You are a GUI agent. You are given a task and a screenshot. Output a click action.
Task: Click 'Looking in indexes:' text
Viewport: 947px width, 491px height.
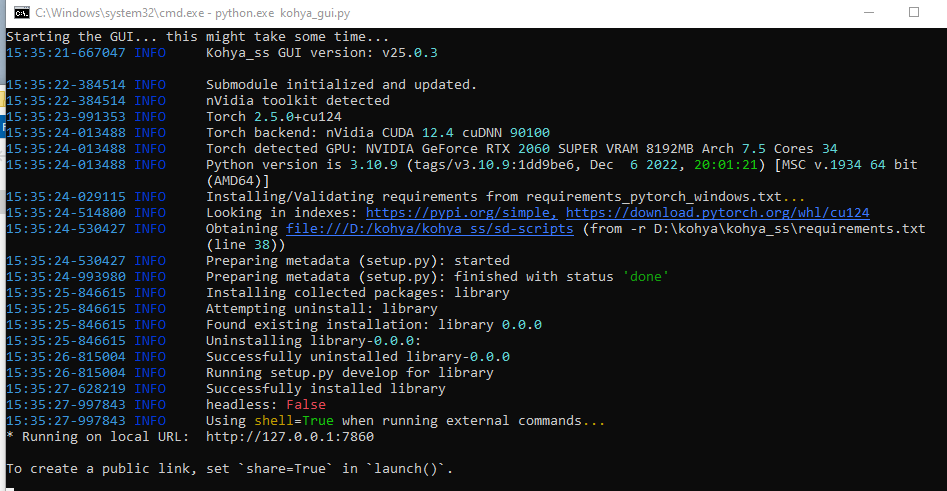tap(281, 213)
